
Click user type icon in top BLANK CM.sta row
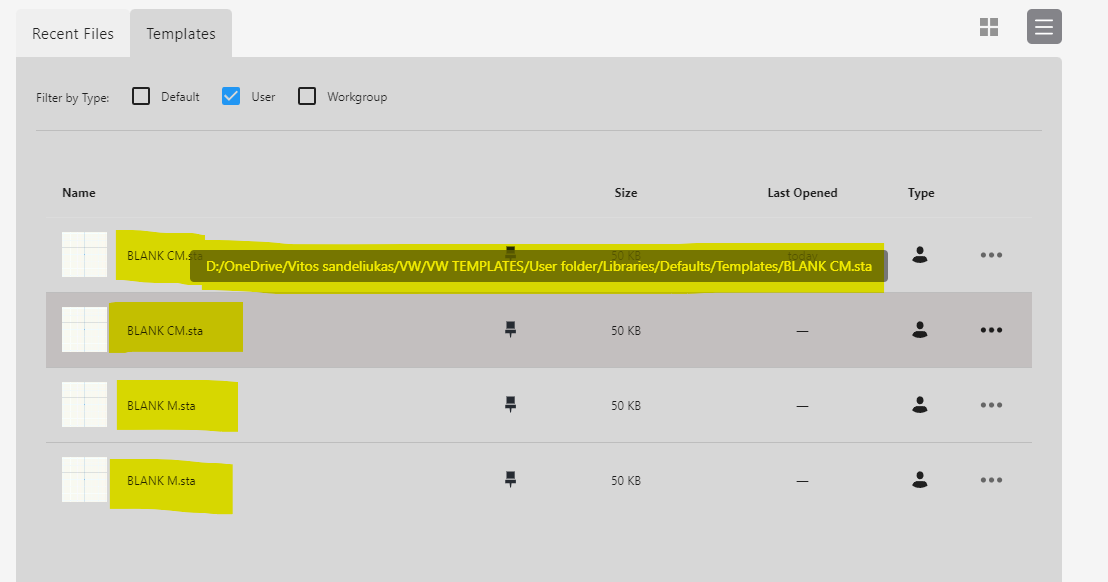pos(920,255)
